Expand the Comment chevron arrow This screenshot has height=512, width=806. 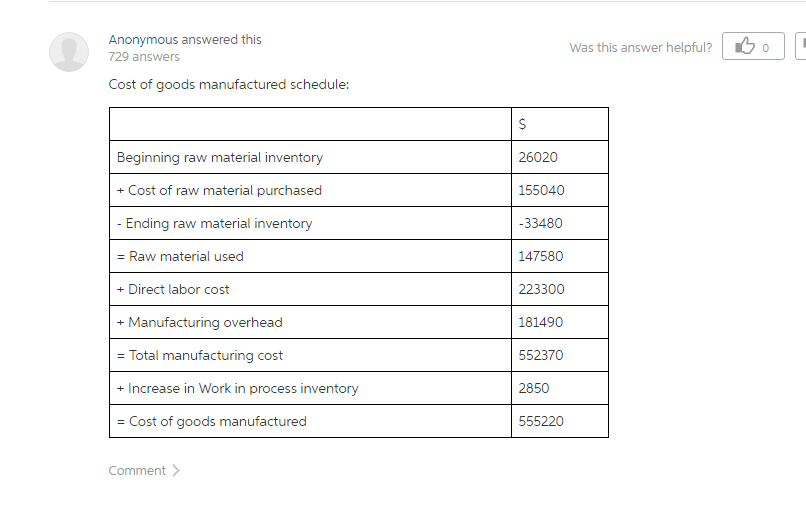176,470
